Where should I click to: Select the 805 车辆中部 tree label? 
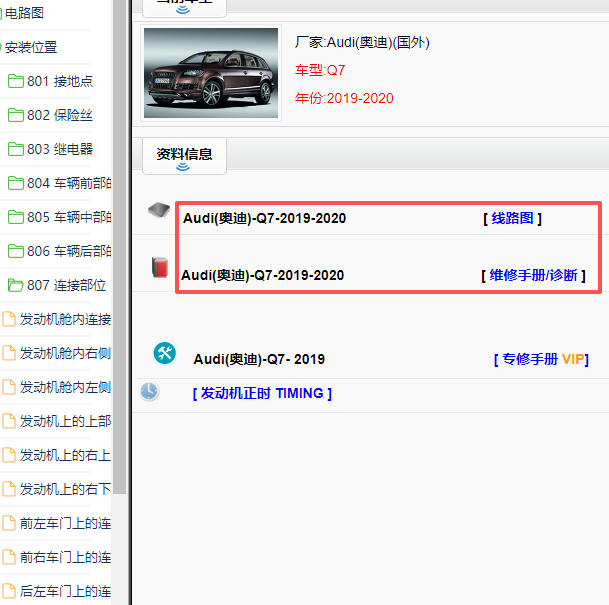(x=69, y=217)
